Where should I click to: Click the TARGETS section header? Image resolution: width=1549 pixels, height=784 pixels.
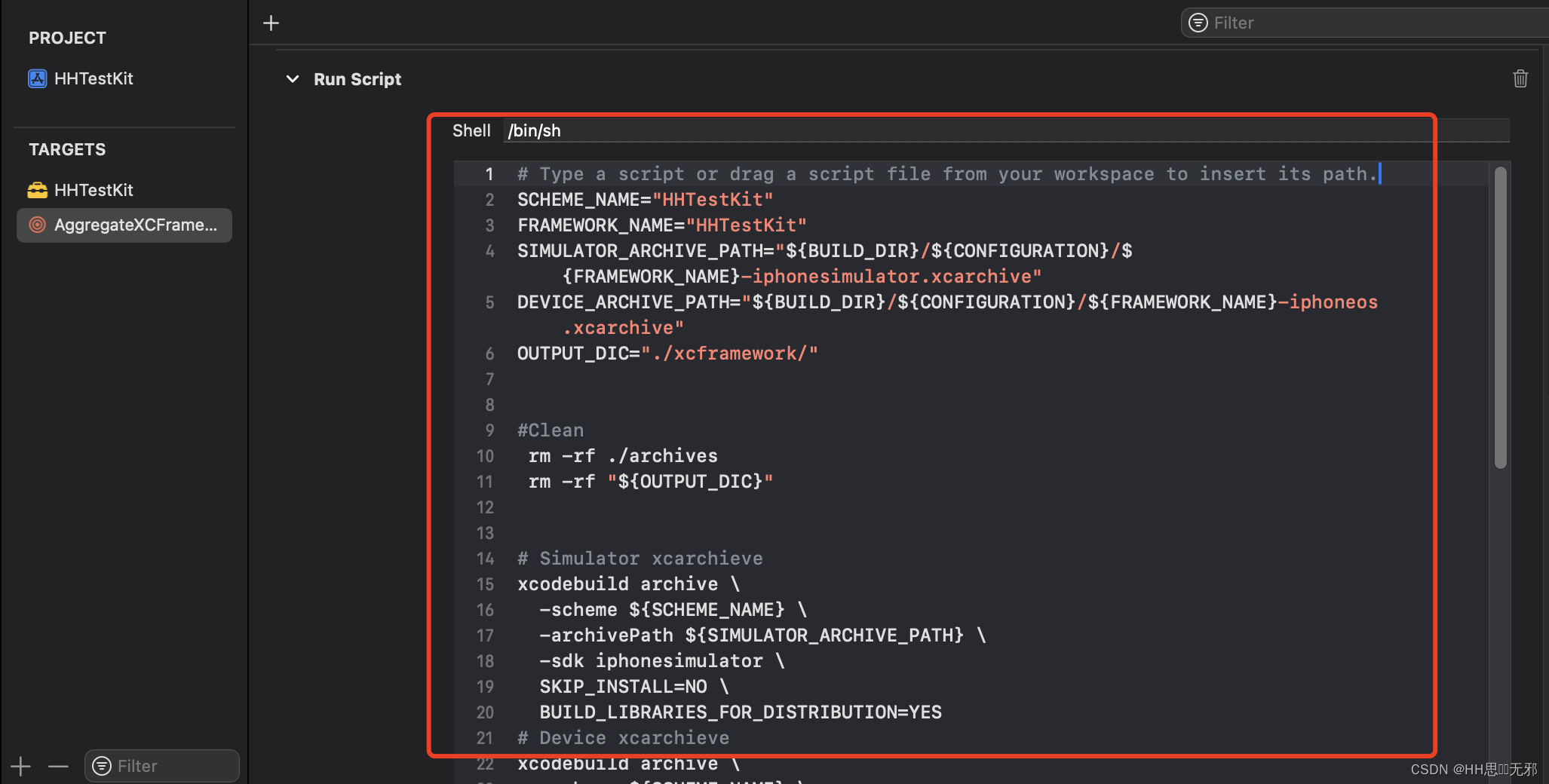coord(68,149)
